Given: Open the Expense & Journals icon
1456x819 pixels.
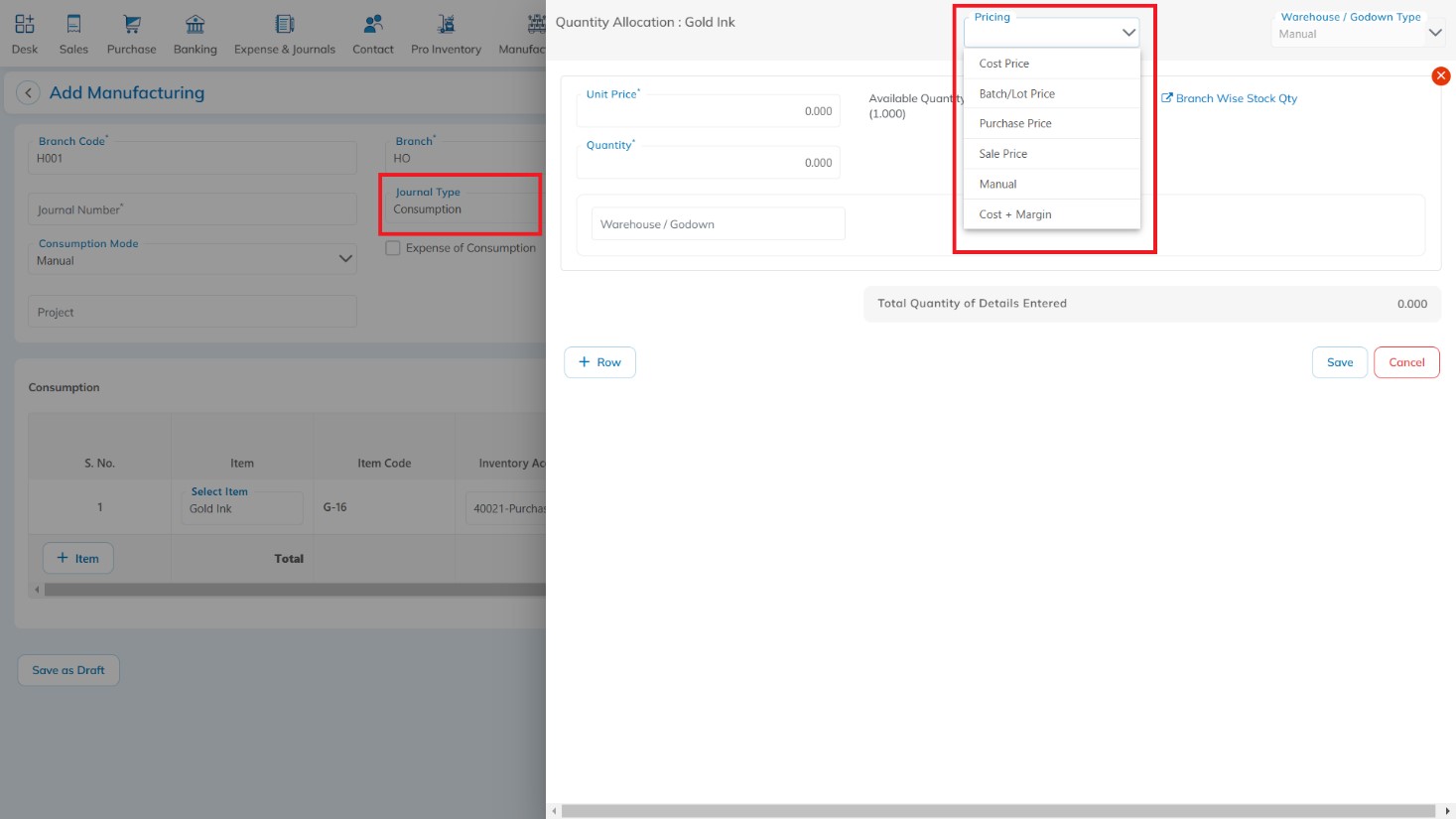Looking at the screenshot, I should point(285,24).
